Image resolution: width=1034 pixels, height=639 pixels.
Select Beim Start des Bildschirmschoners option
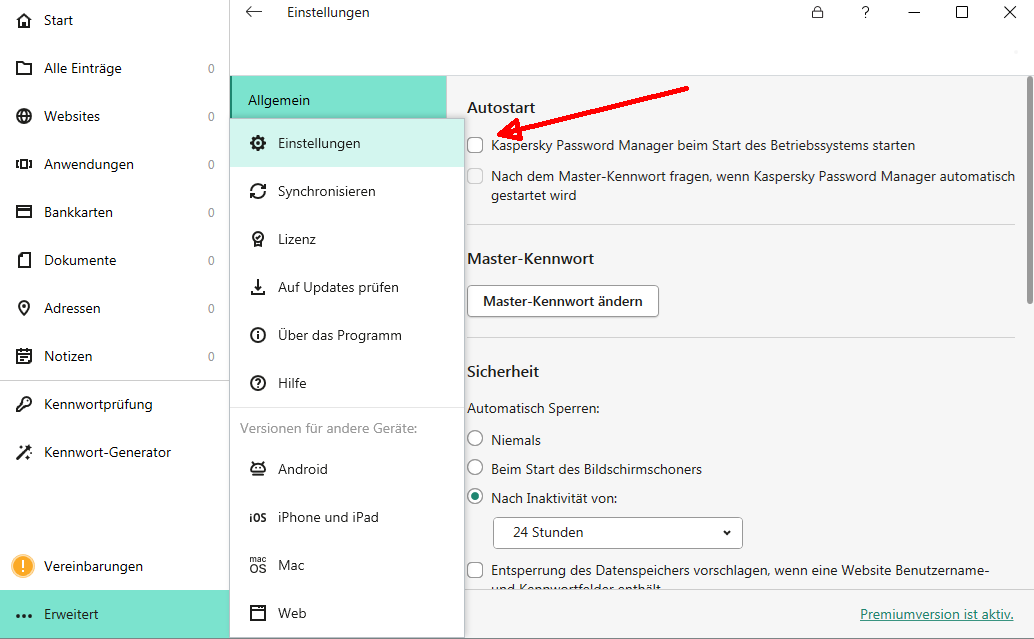coord(475,468)
